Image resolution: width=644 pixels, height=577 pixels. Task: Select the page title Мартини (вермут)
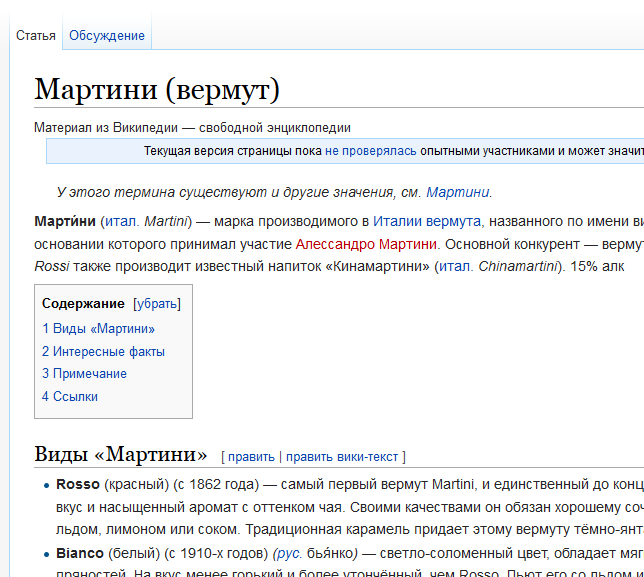point(157,89)
